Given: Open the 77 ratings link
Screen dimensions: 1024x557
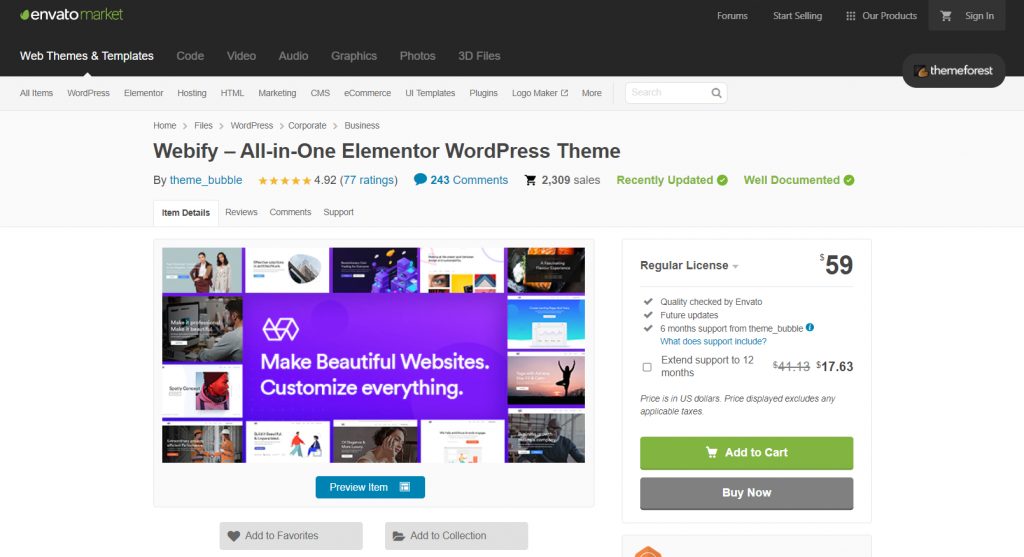Looking at the screenshot, I should pos(369,180).
